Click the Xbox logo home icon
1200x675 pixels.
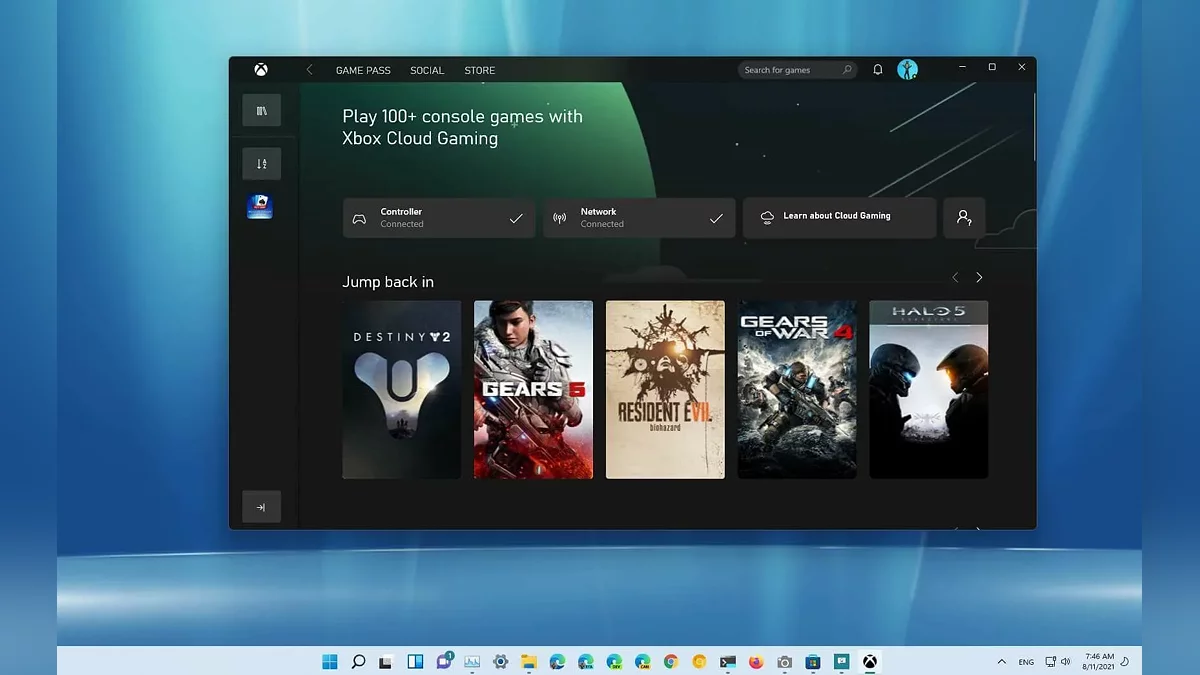[260, 70]
